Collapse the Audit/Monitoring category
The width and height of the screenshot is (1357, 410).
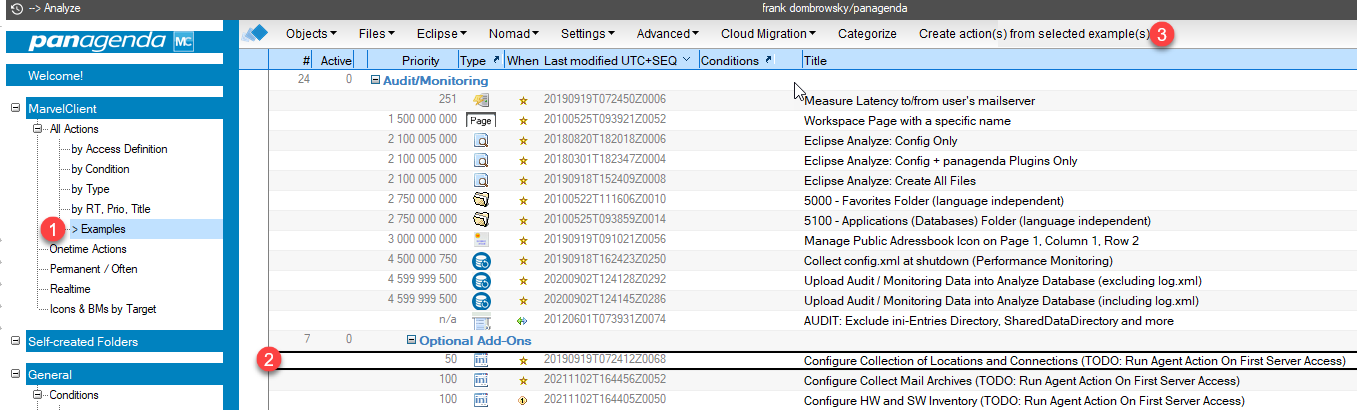pyautogui.click(x=376, y=80)
